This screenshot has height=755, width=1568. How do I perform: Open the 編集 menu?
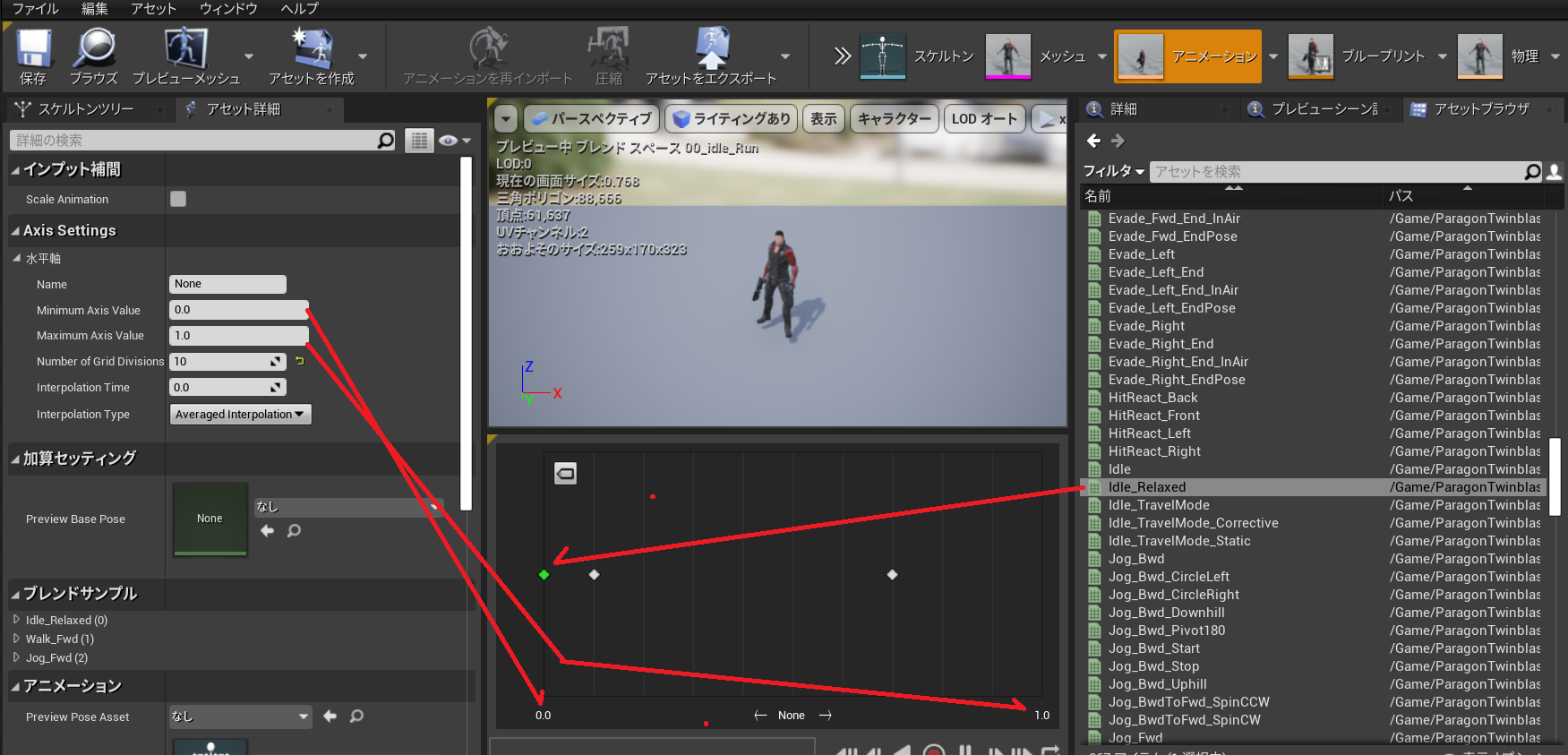[95, 9]
